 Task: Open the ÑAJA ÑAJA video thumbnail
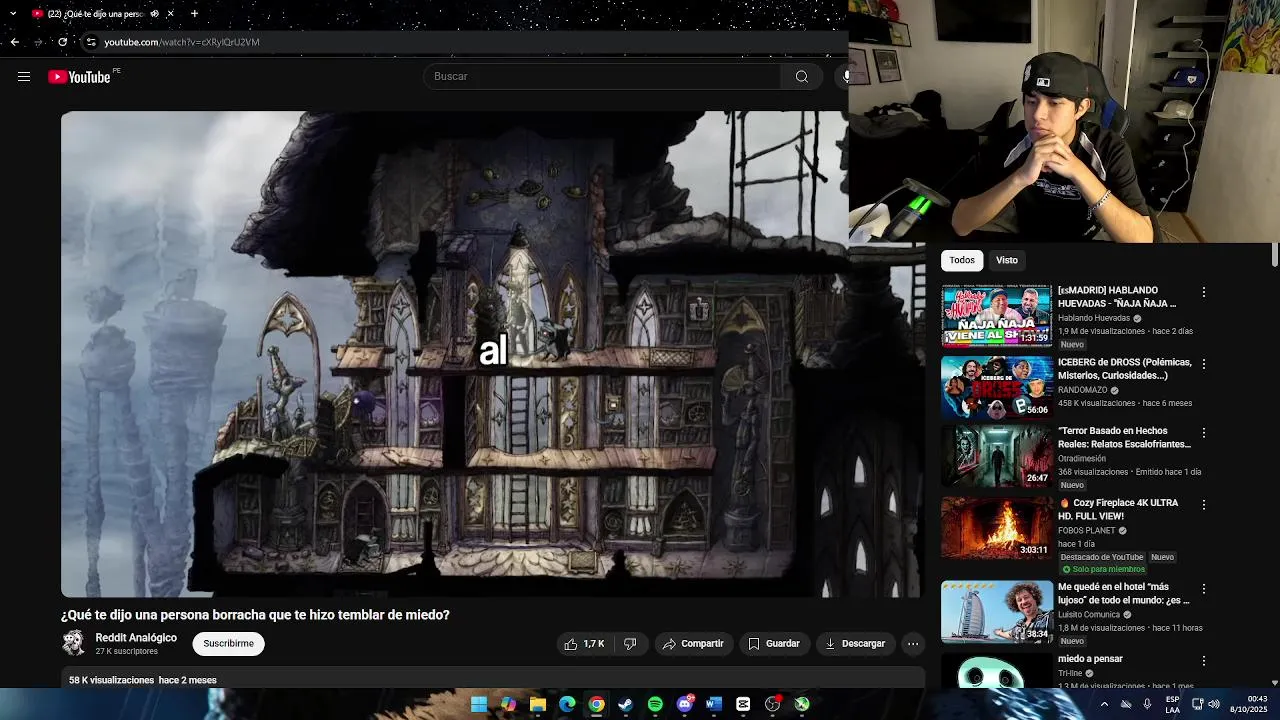(996, 316)
